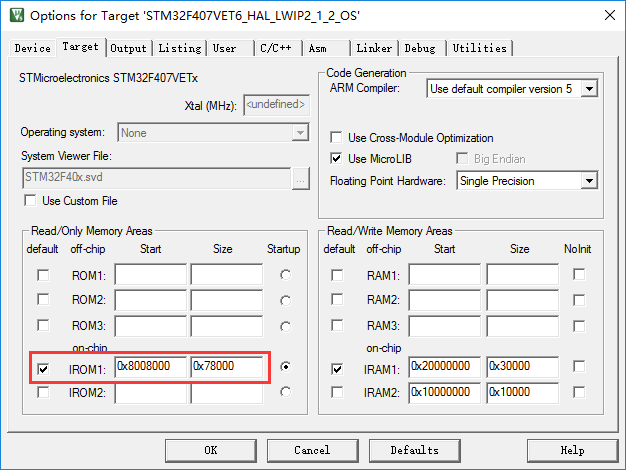Click the ROM1 Size field

coord(227,274)
